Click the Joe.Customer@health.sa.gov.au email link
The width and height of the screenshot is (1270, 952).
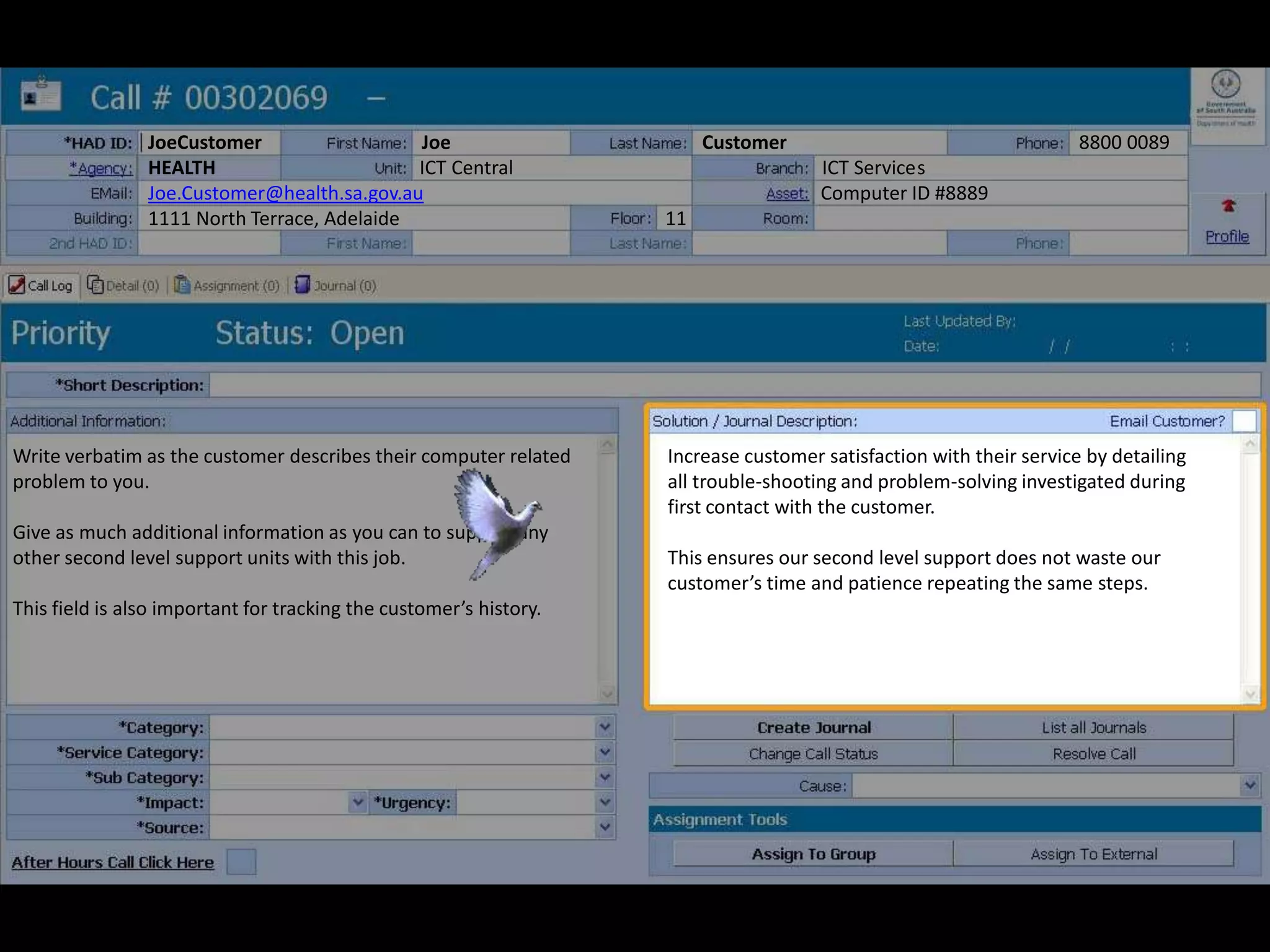285,193
